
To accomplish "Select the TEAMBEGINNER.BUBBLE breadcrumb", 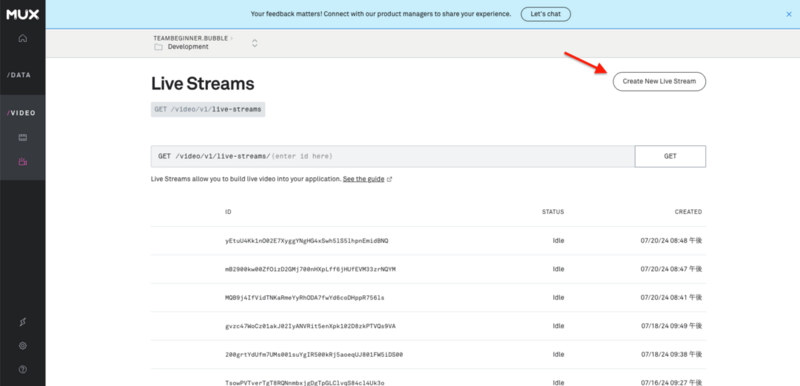I will click(191, 38).
